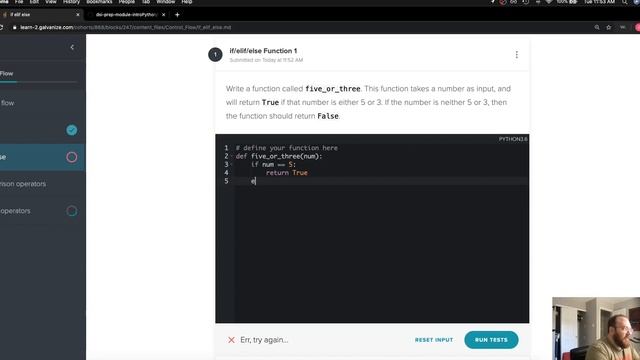The height and width of the screenshot is (360, 640).
Task: Open the File menu
Action: pyautogui.click(x=19, y=2)
